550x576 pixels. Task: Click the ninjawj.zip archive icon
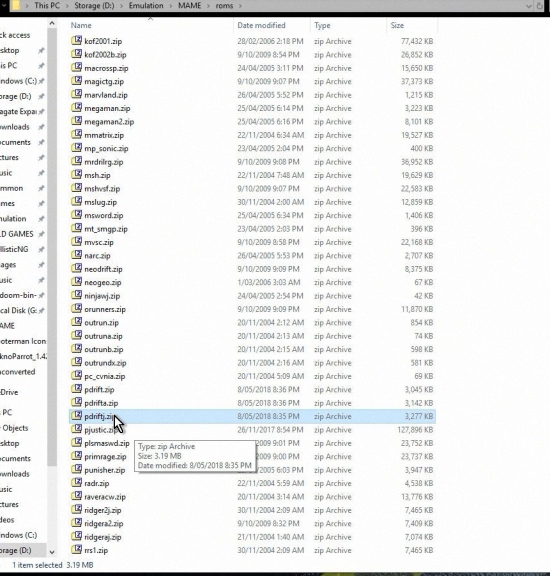pyautogui.click(x=76, y=295)
